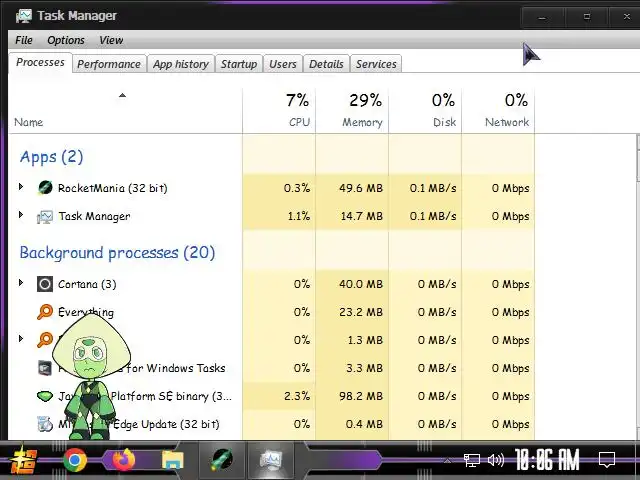Screen dimensions: 640x480
Task: Select the RocketMania process icon
Action: [45, 188]
